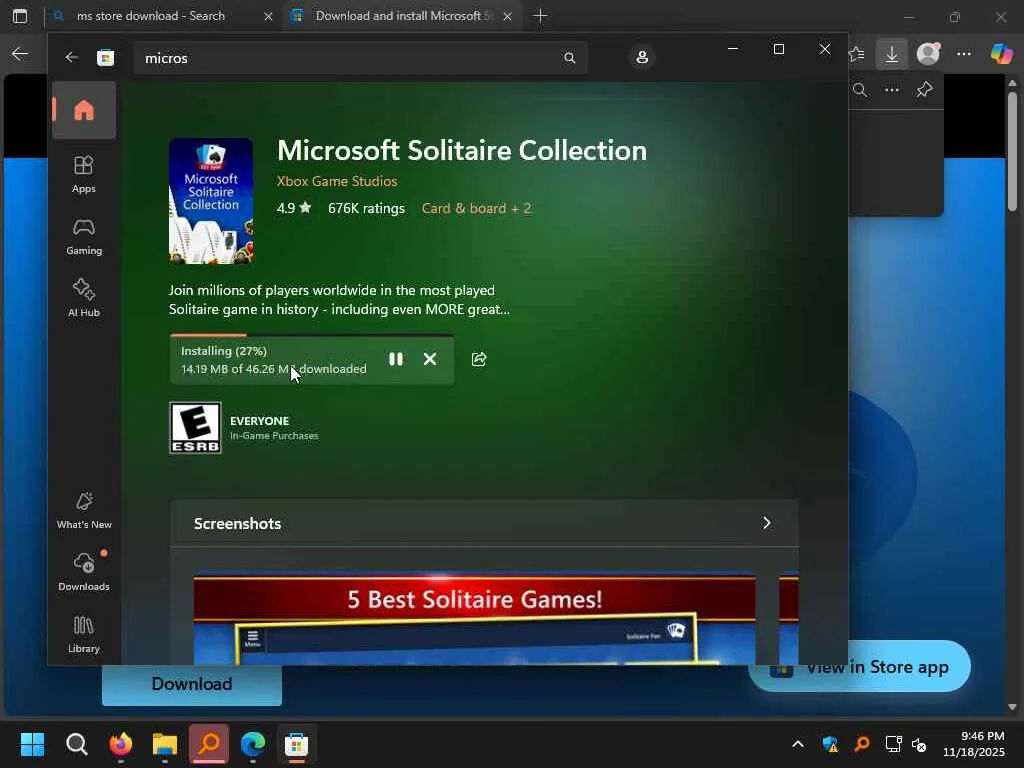Open Edge profile avatar
Image resolution: width=1024 pixels, height=768 pixels.
928,54
